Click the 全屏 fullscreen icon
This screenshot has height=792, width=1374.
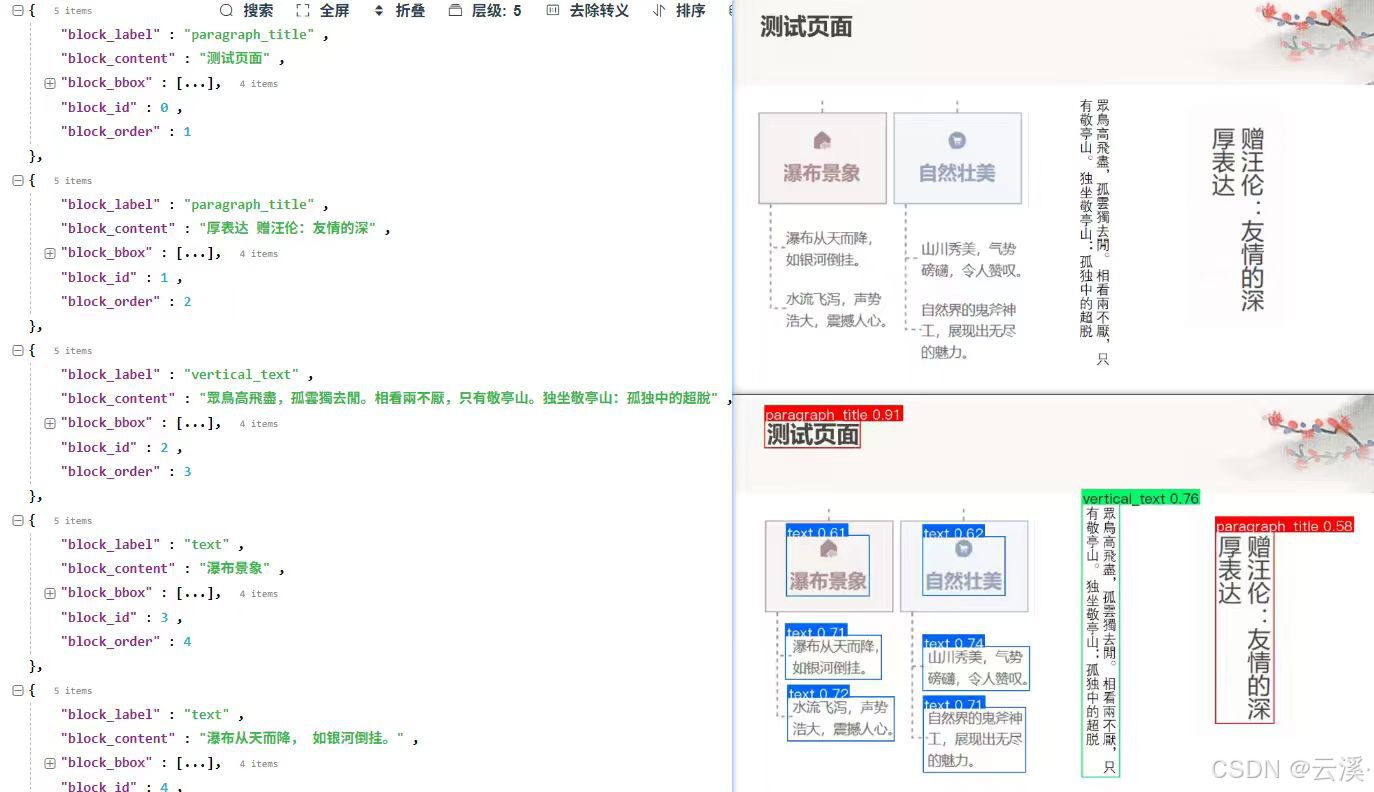pyautogui.click(x=302, y=11)
